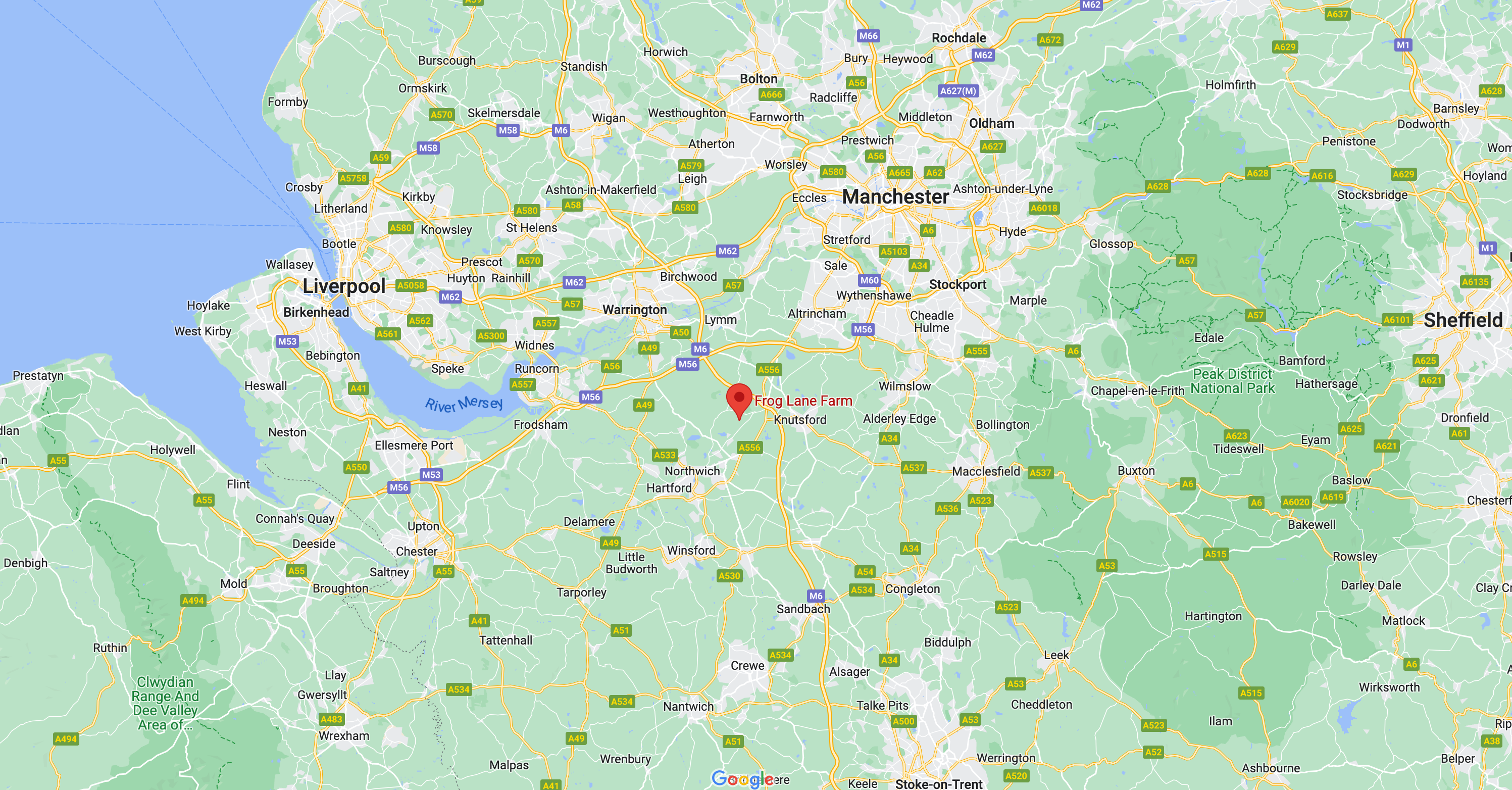Click the Stoke-on-Trent label
The image size is (1512, 790).
(938, 783)
